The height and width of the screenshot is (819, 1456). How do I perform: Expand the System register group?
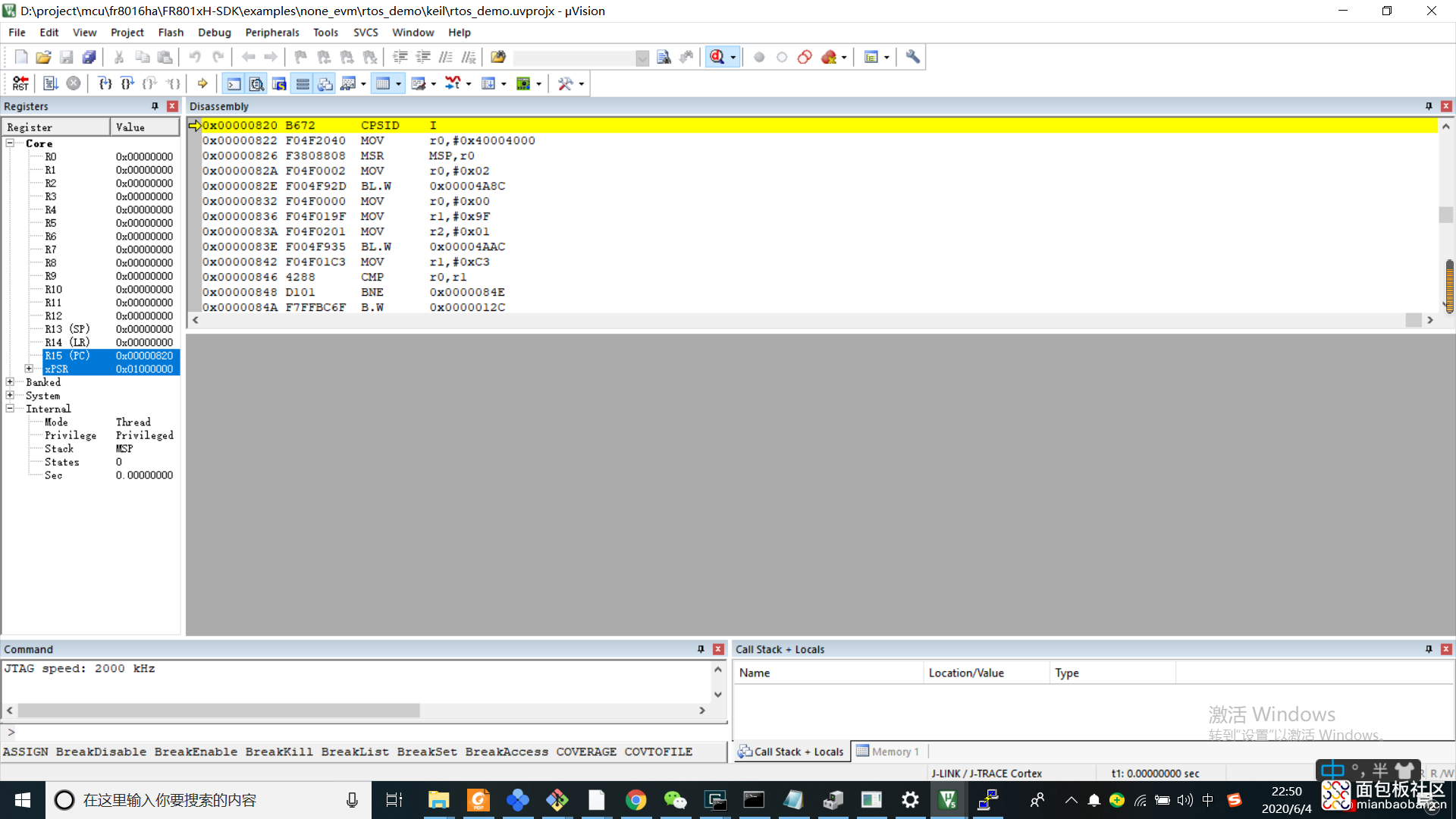coord(11,395)
